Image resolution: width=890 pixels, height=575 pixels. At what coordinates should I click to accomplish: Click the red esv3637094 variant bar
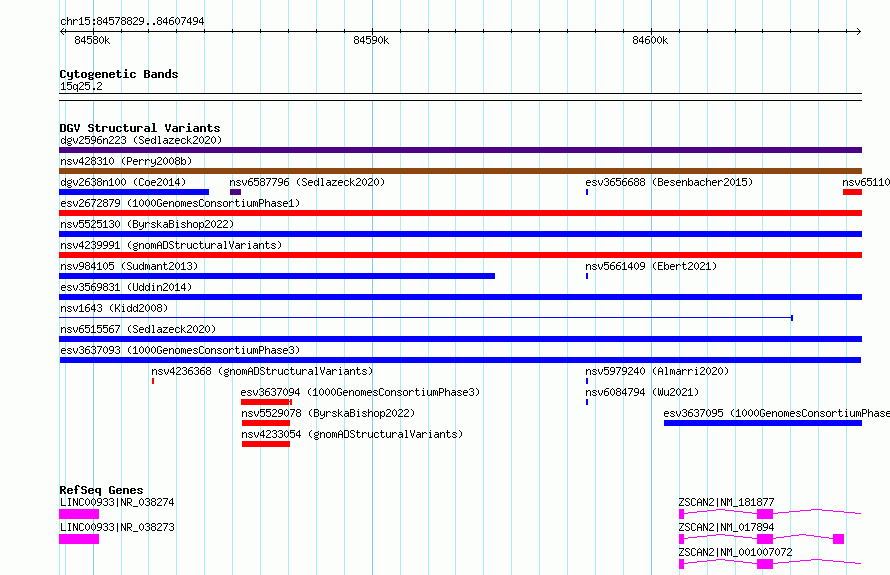click(x=266, y=402)
